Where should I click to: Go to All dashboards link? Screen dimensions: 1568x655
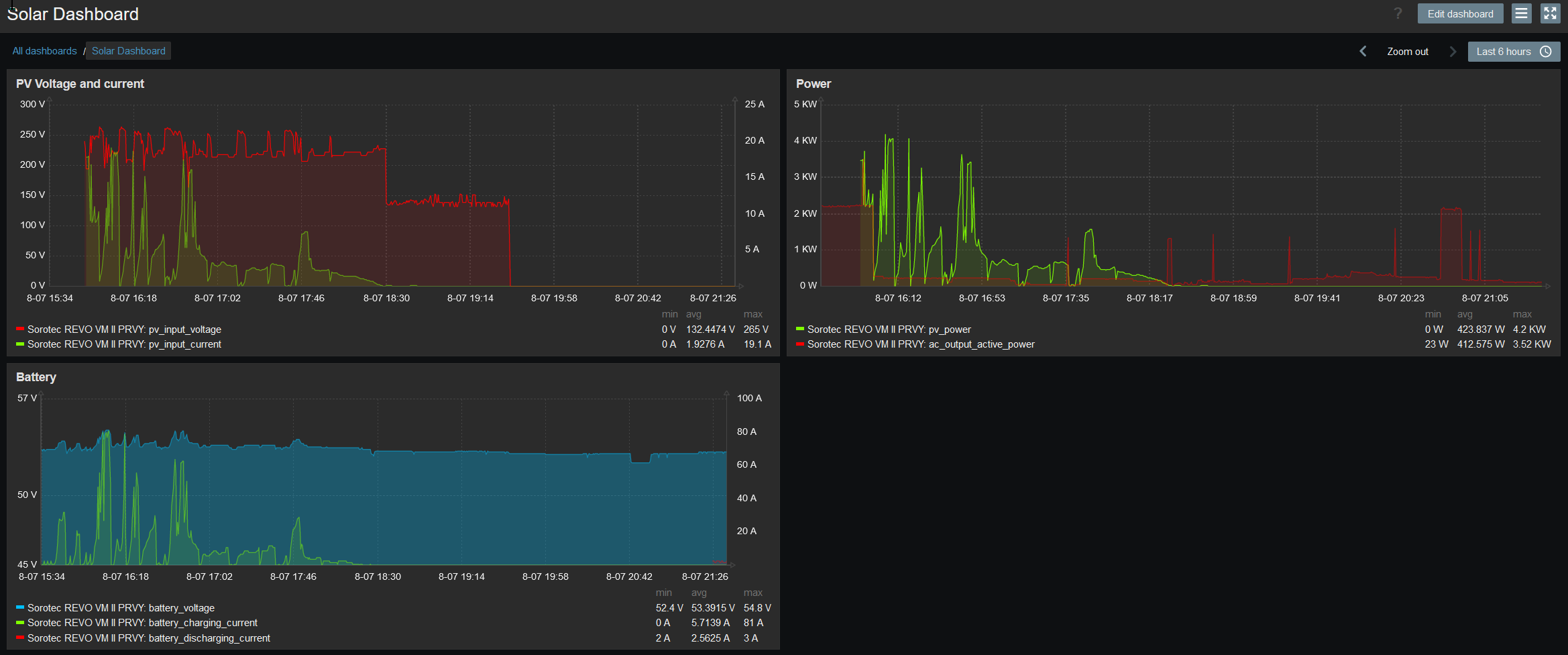[x=44, y=51]
